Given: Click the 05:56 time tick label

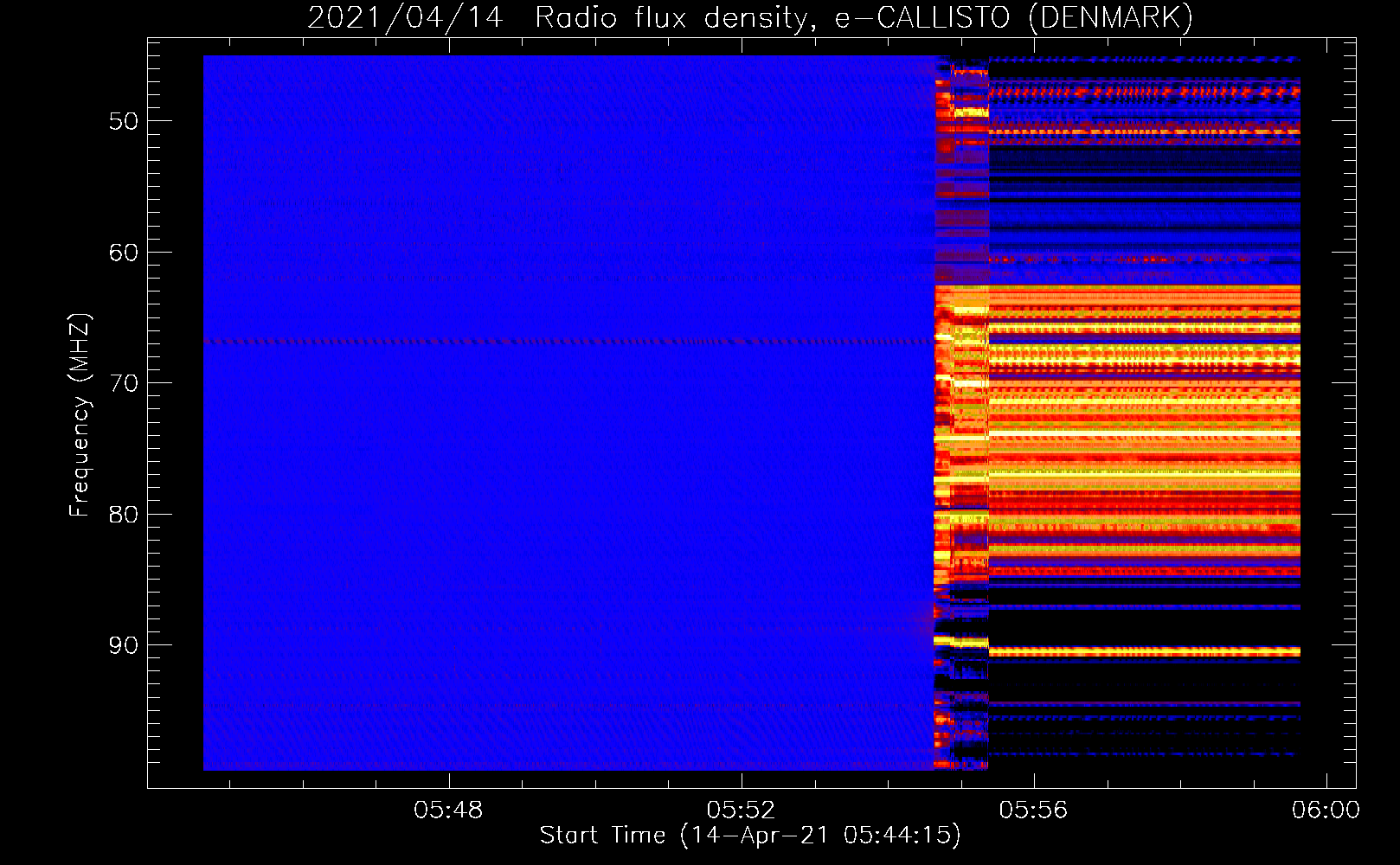Looking at the screenshot, I should tap(1033, 811).
